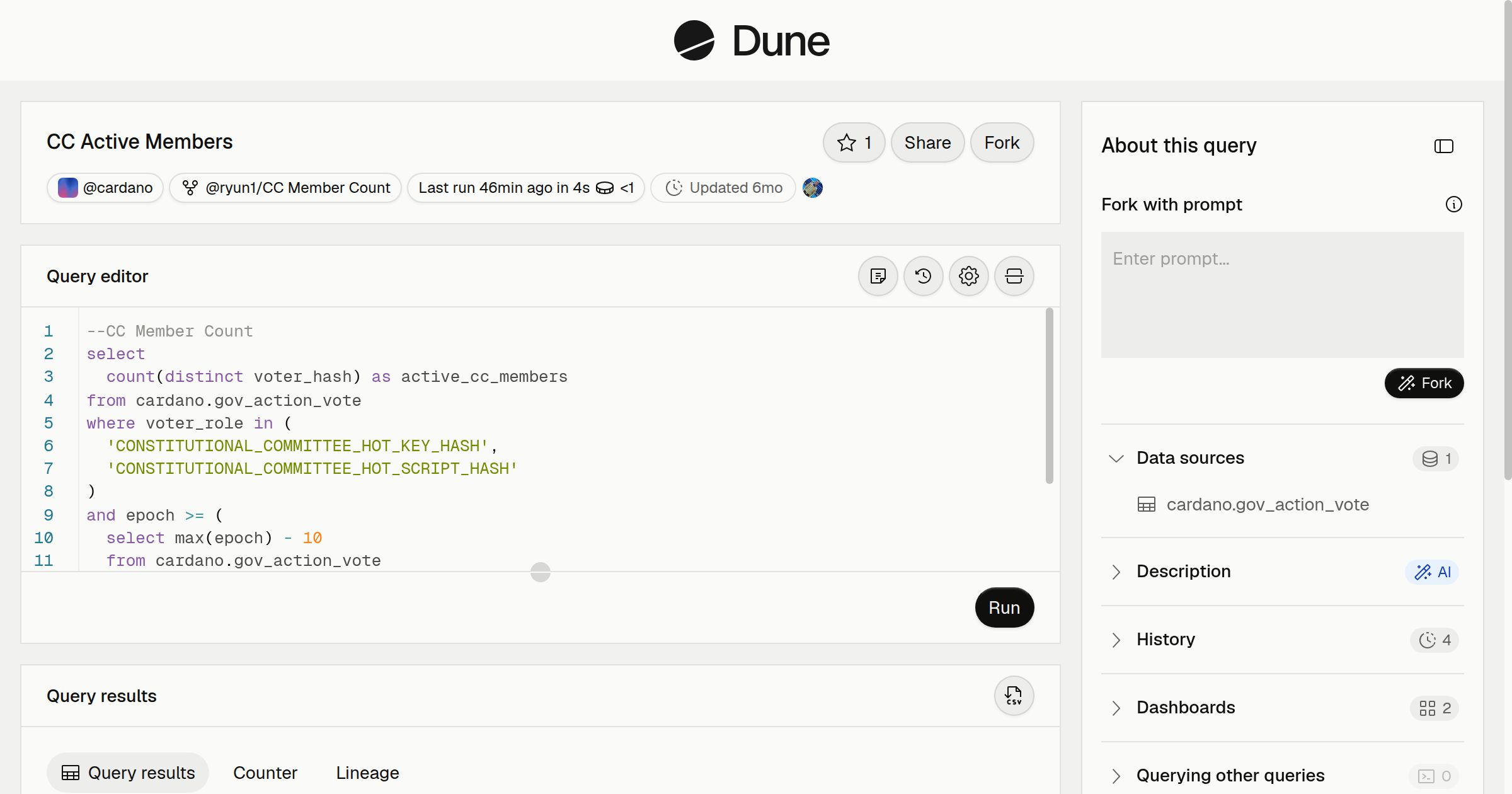Grab the editor resize handle
Viewport: 1512px width, 794px height.
[541, 572]
